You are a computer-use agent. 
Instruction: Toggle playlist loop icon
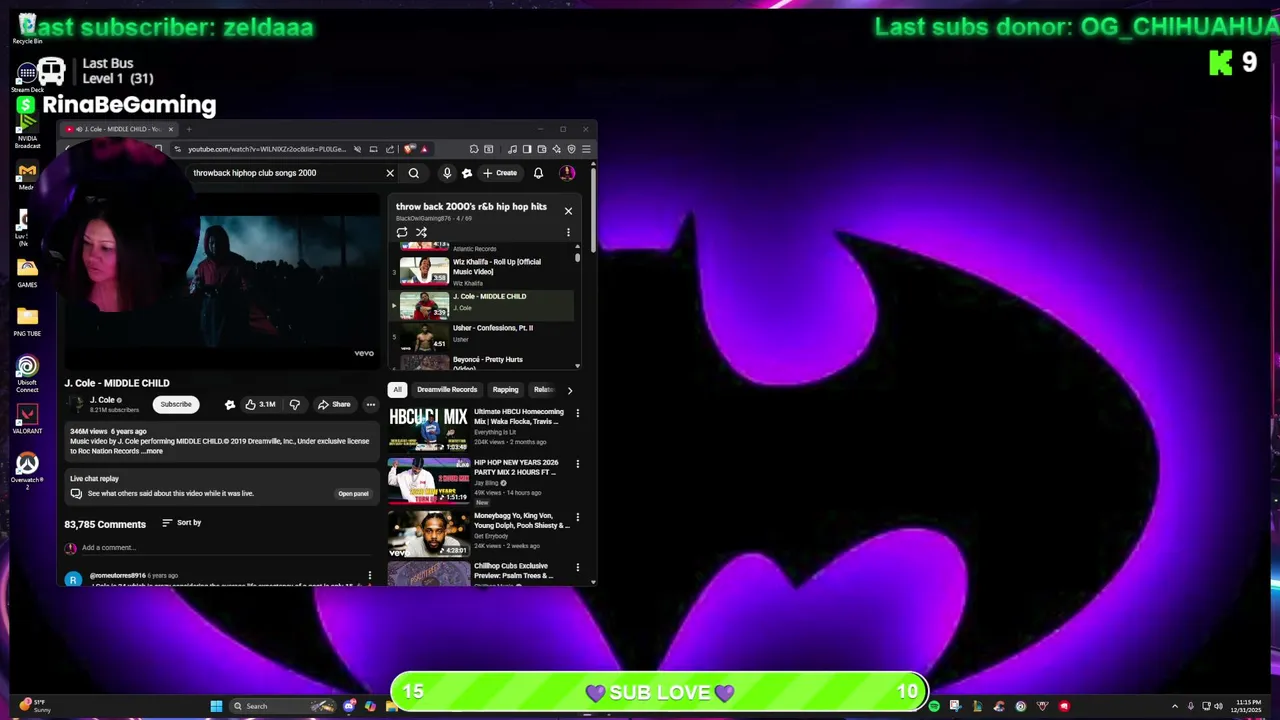[402, 232]
